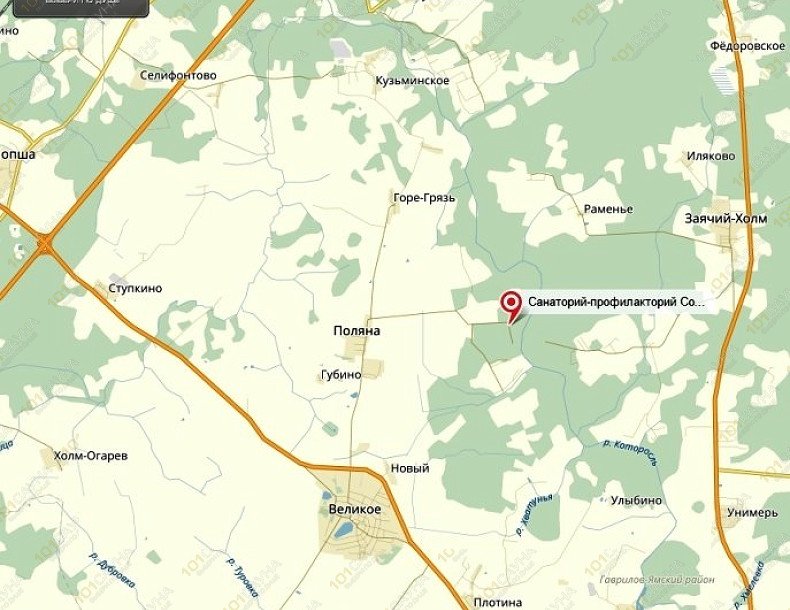
Task: Click the orange road interchange junction icon
Action: point(45,245)
